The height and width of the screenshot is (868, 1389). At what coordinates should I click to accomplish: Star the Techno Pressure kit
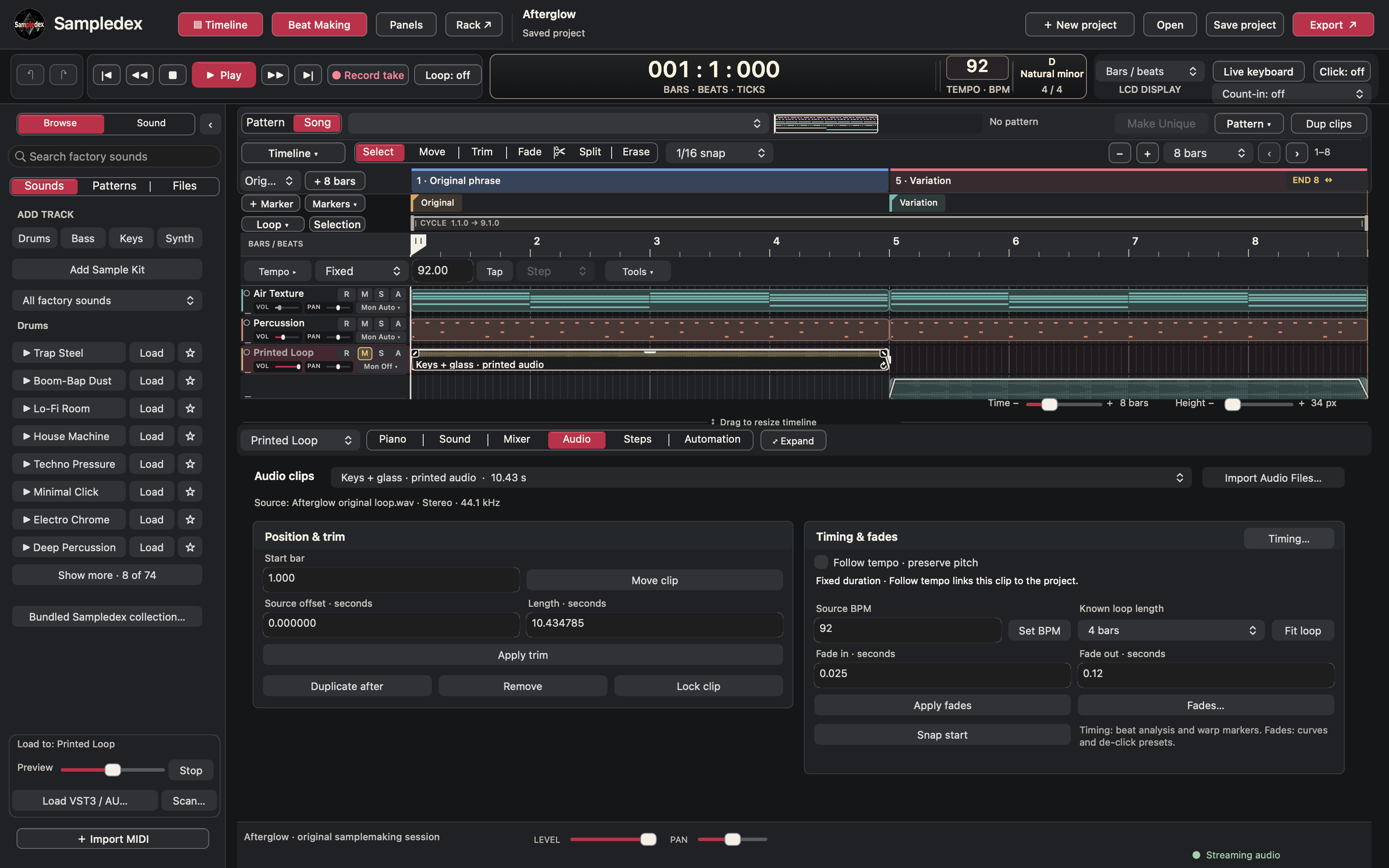[x=190, y=464]
